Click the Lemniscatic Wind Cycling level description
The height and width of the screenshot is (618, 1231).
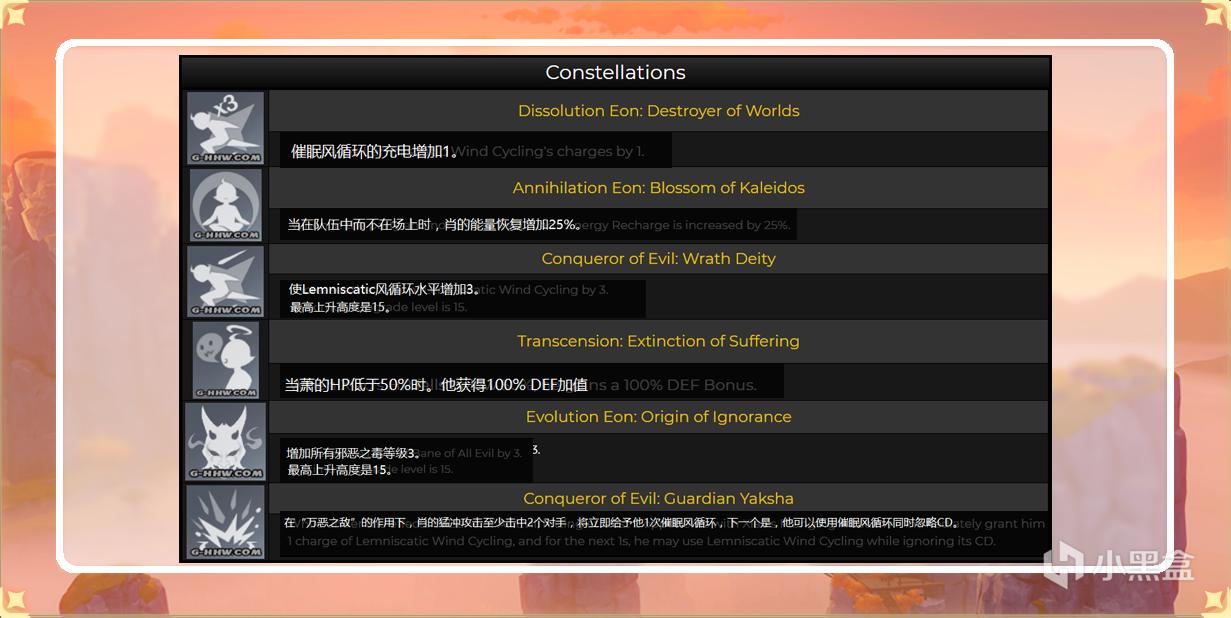tap(462, 298)
